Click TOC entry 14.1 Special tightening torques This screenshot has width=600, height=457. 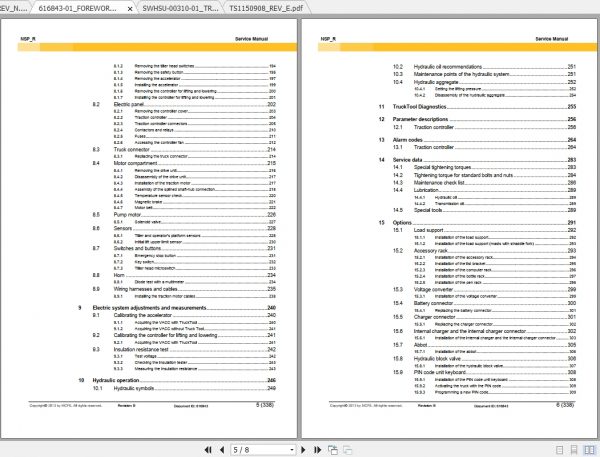484,167
